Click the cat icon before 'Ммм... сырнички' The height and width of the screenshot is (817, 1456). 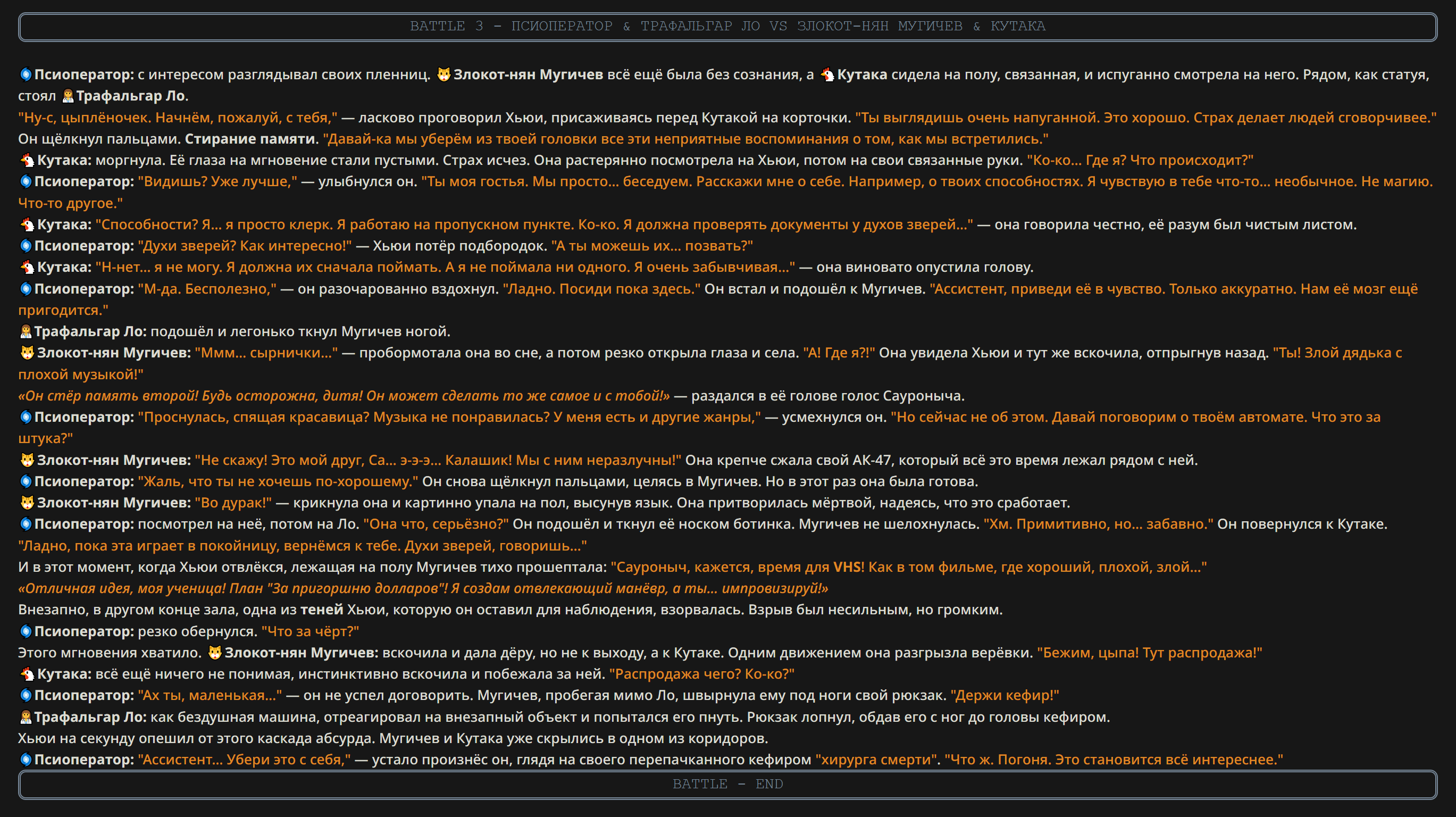pyautogui.click(x=27, y=353)
